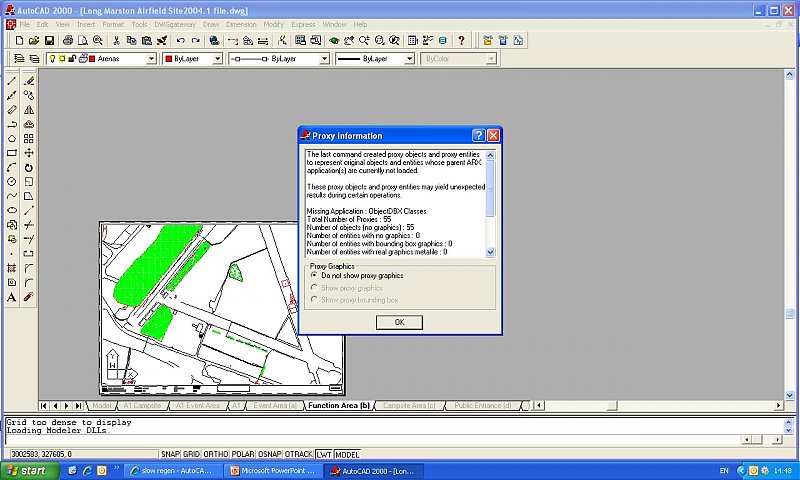
Task: Open the Arenas layer dropdown
Action: tap(151, 59)
